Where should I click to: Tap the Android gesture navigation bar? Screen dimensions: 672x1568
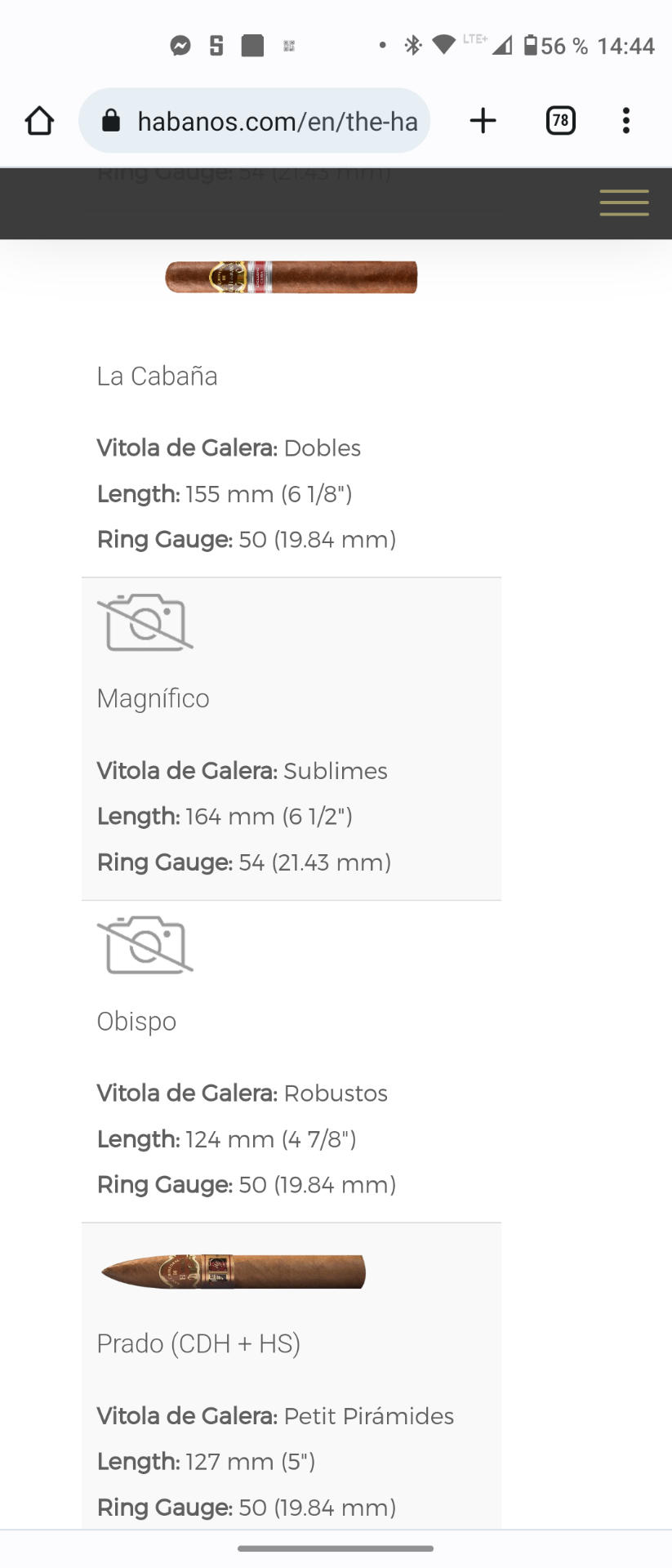336,1548
